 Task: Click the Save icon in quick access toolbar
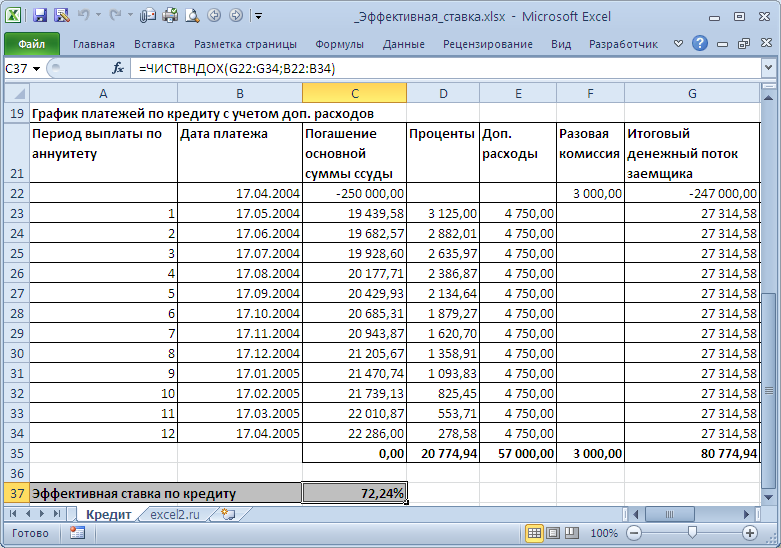click(40, 16)
